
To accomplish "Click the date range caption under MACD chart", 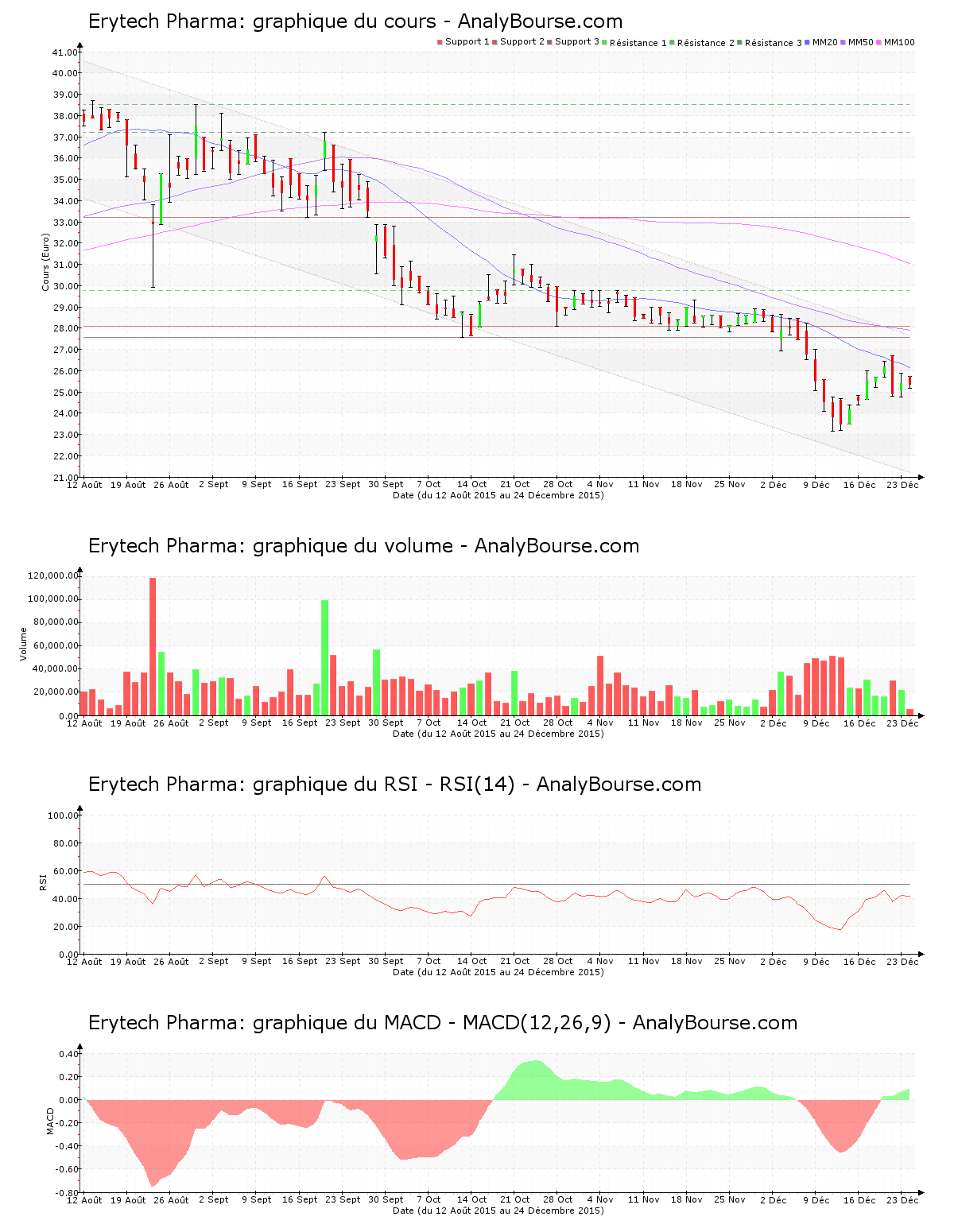I will (x=498, y=1211).
